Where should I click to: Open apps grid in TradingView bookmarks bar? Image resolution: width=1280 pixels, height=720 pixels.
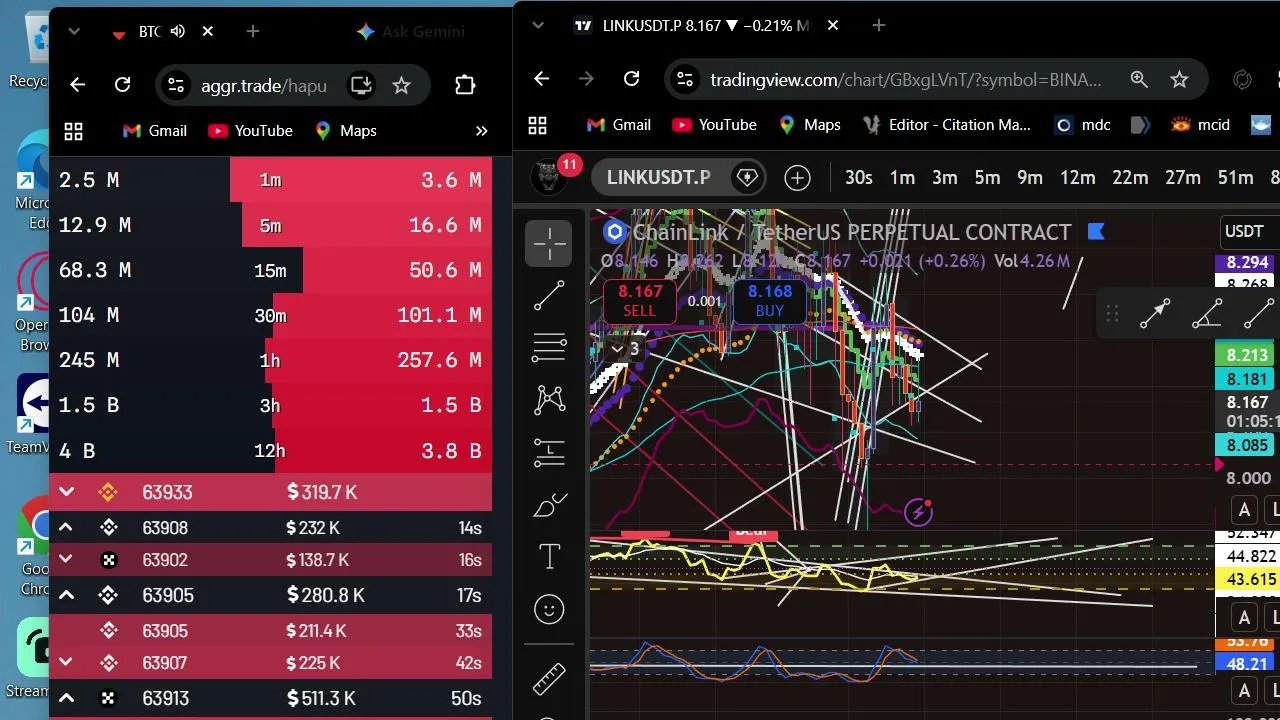coord(538,125)
